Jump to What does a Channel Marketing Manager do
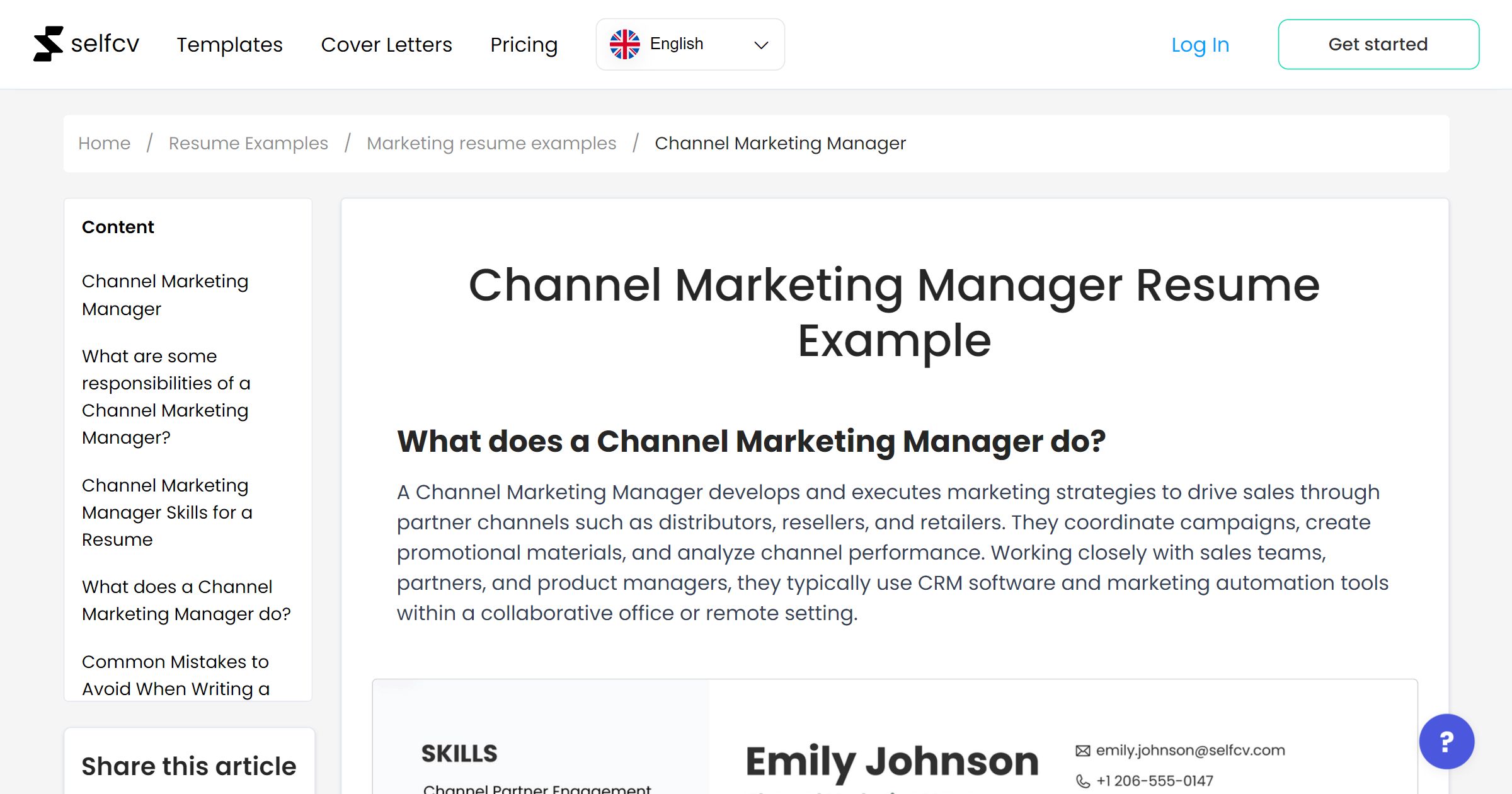The width and height of the screenshot is (1512, 794). (x=186, y=600)
